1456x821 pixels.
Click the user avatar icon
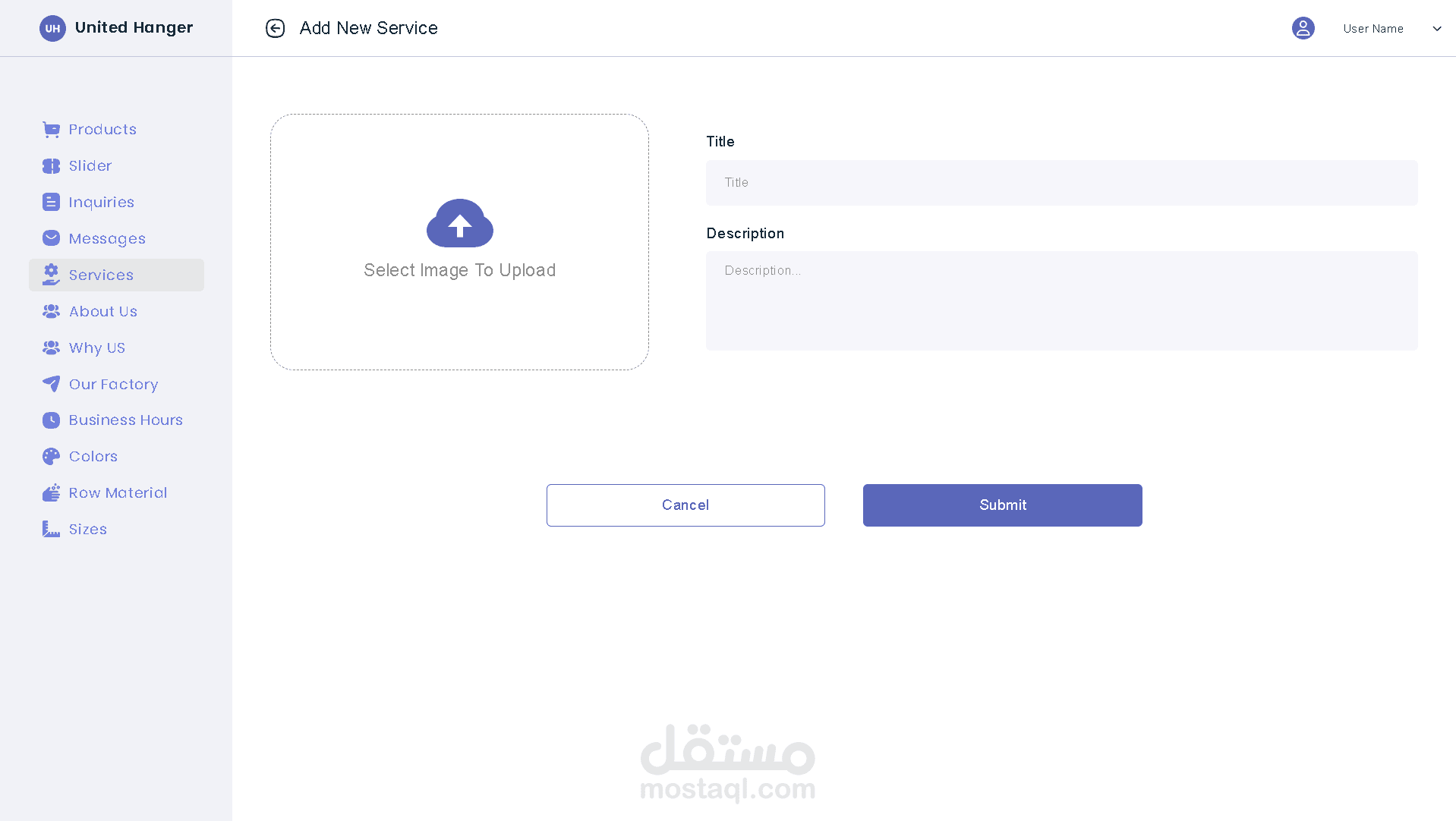1303,28
